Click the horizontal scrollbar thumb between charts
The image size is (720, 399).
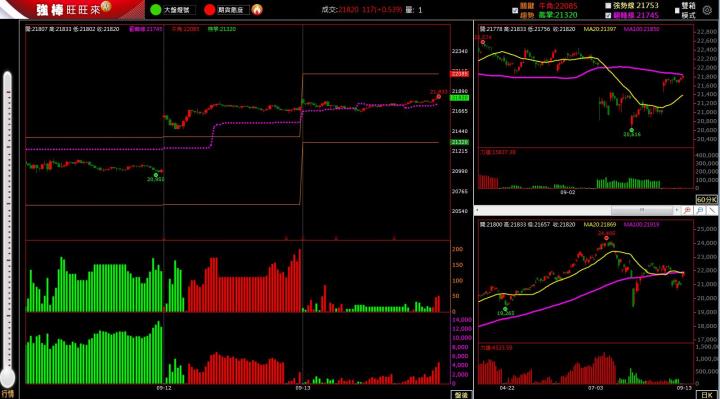pyautogui.click(x=641, y=210)
